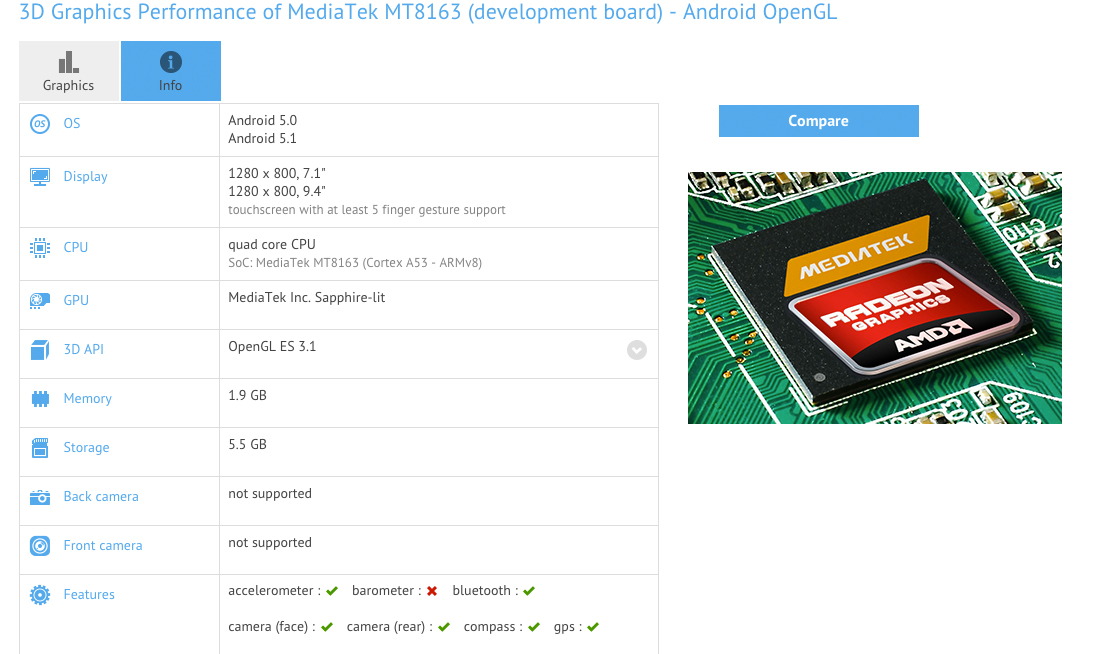The width and height of the screenshot is (1115, 654).
Task: Click the OS row icon
Action: (x=40, y=124)
